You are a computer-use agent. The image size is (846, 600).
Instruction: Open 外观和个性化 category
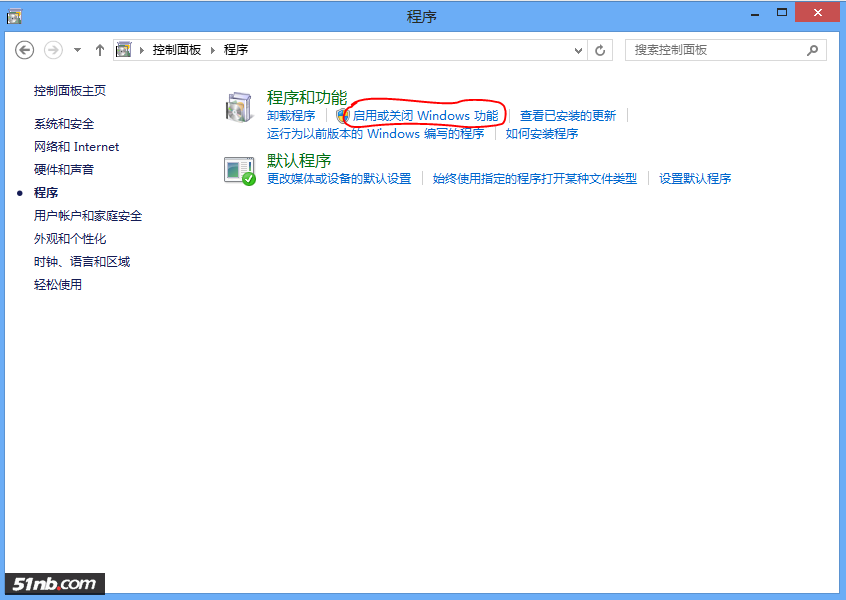coord(70,238)
